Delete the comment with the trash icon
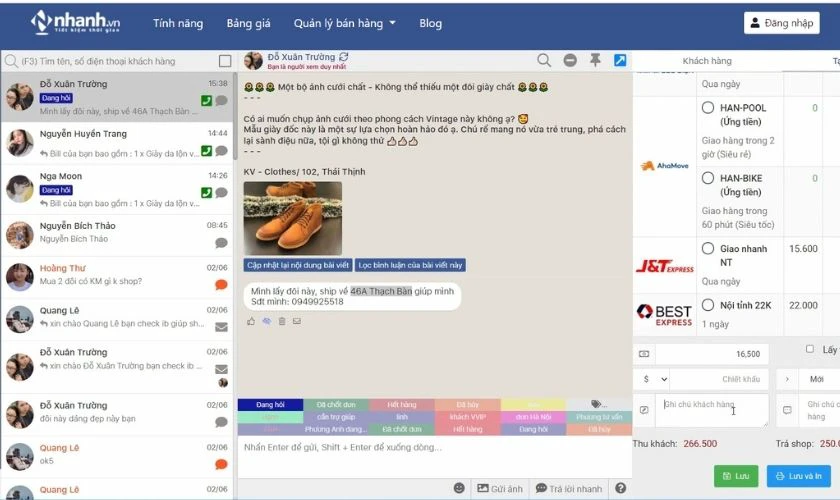This screenshot has width=840, height=500. pos(282,322)
